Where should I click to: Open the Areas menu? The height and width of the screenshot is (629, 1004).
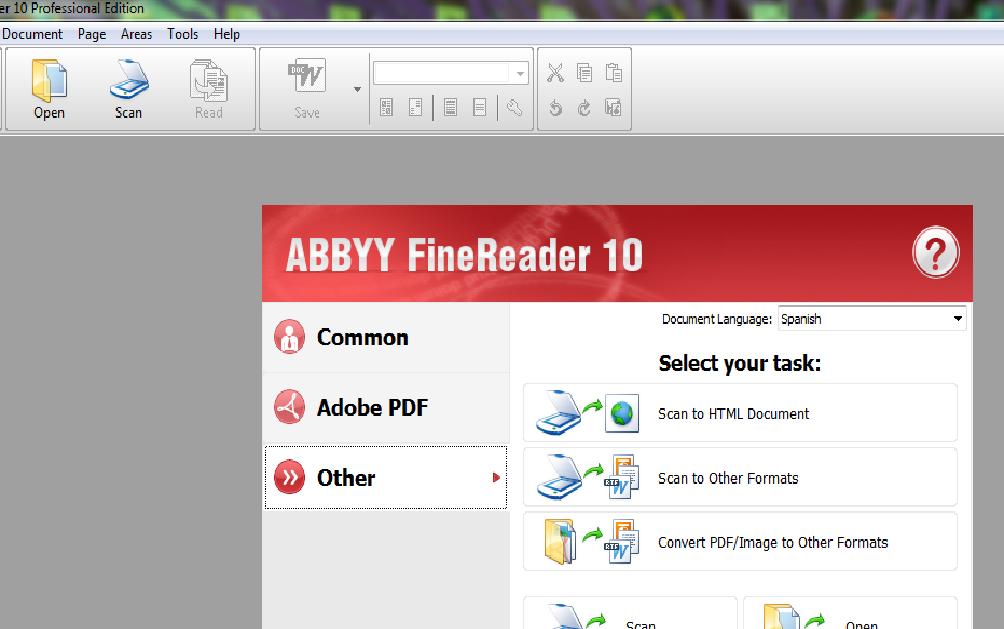[136, 34]
